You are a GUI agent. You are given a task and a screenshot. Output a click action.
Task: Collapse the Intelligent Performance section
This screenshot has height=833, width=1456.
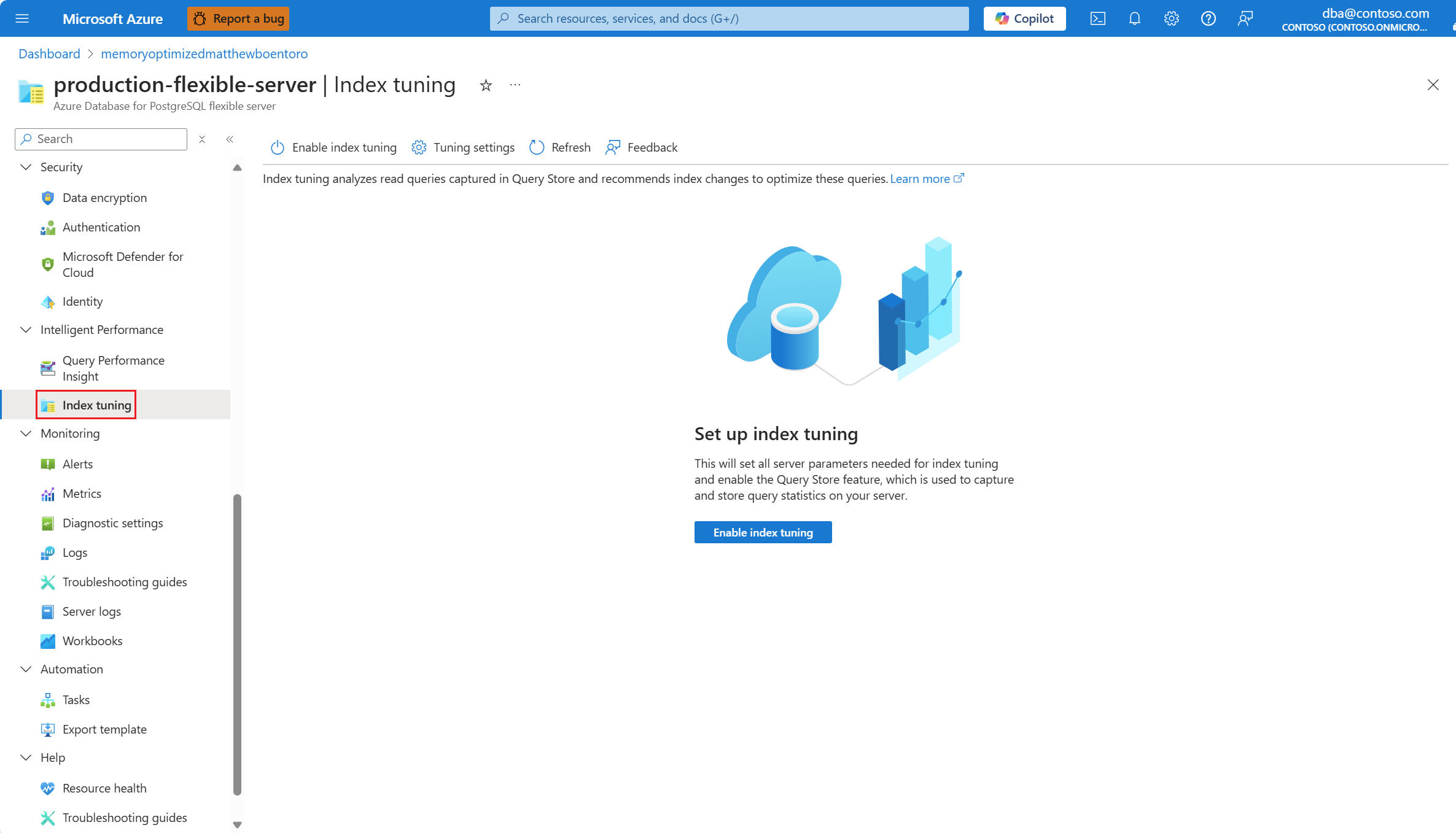[x=26, y=330]
